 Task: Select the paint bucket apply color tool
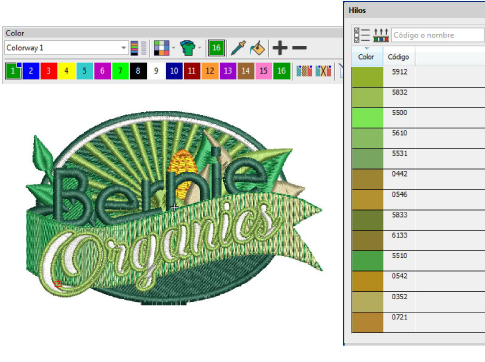pyautogui.click(x=257, y=48)
